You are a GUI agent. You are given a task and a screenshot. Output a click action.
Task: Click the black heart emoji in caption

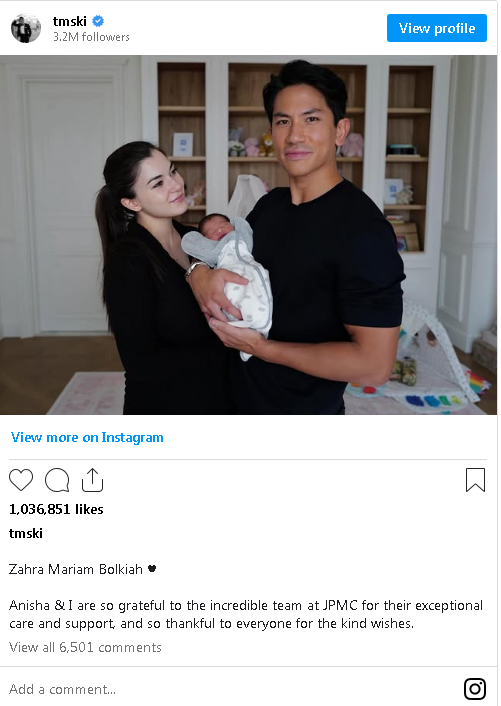pos(152,569)
